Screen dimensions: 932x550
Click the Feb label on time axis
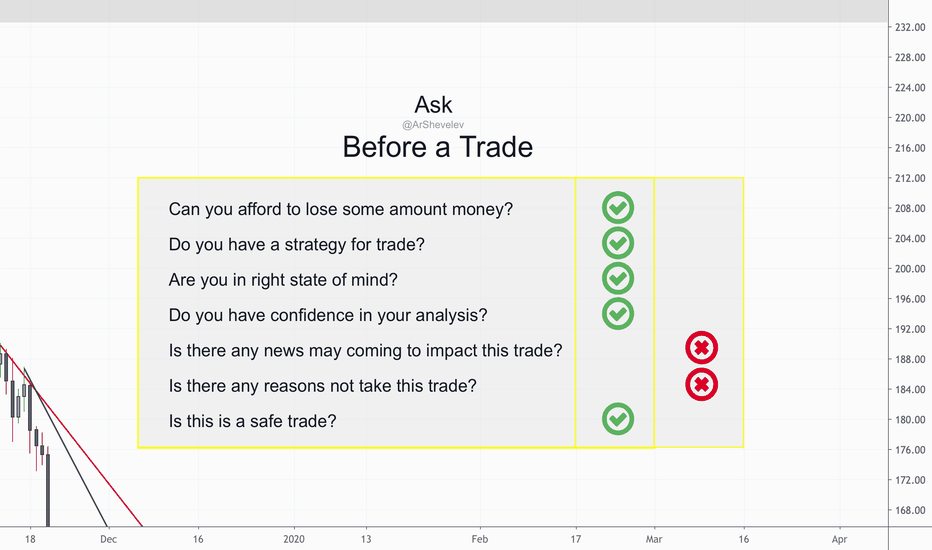480,539
